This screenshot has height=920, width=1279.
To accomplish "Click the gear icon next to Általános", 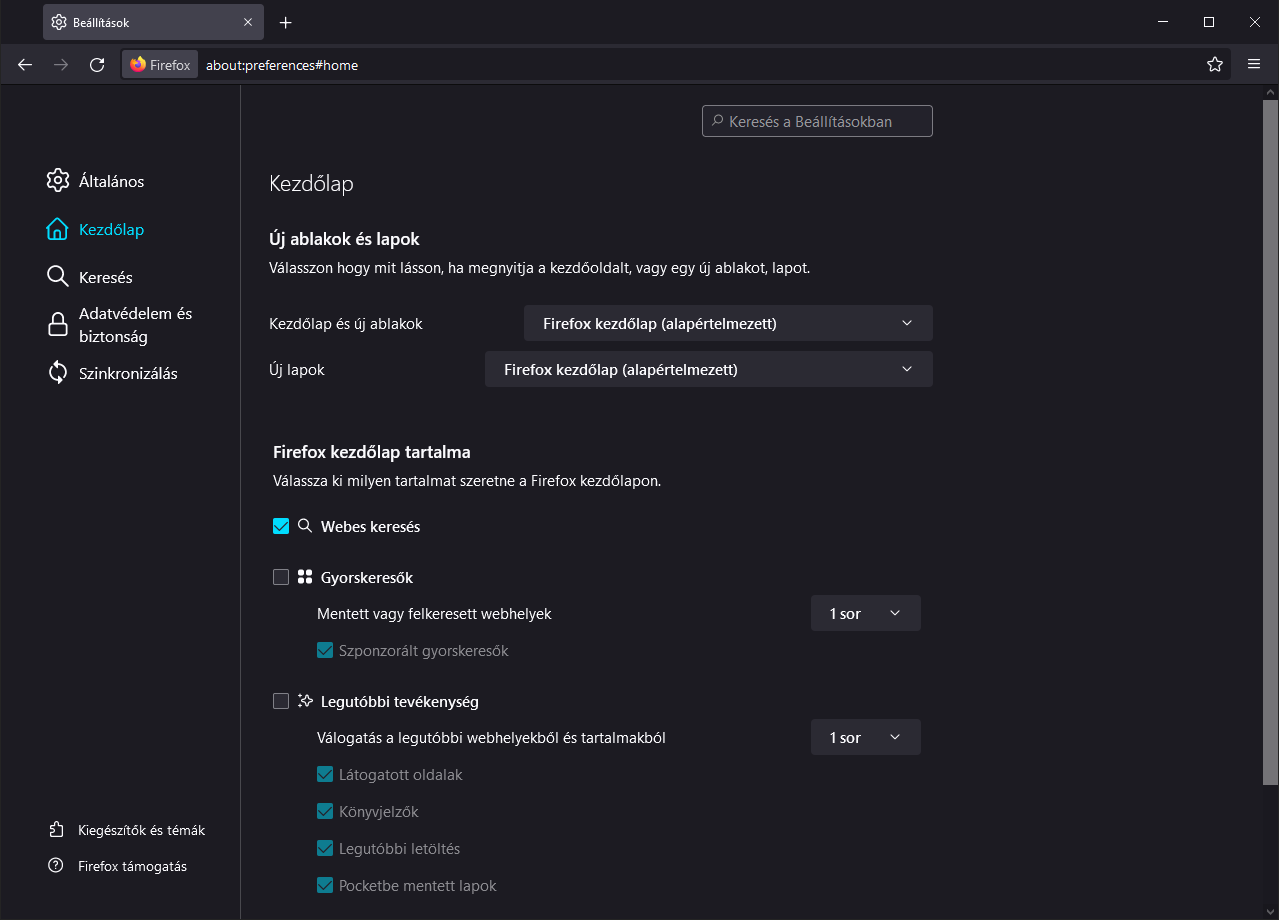I will point(58,181).
